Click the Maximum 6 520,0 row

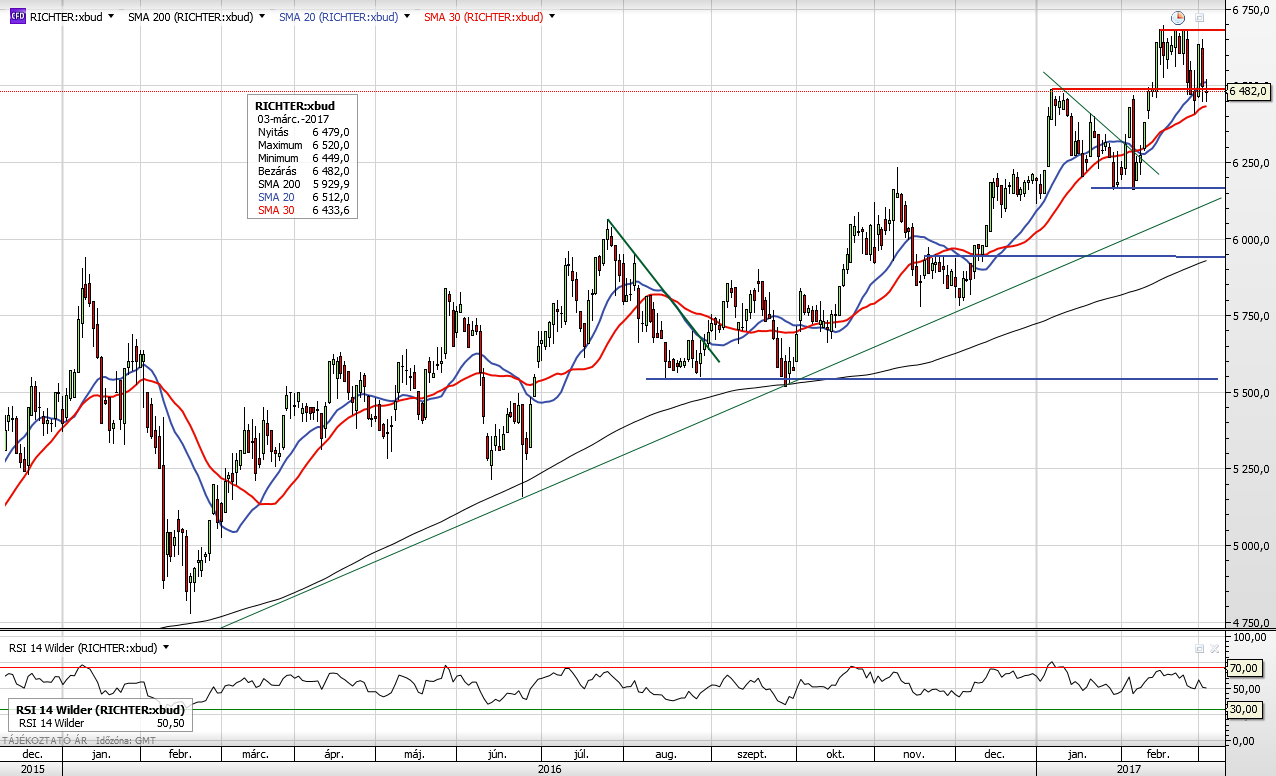pos(302,145)
